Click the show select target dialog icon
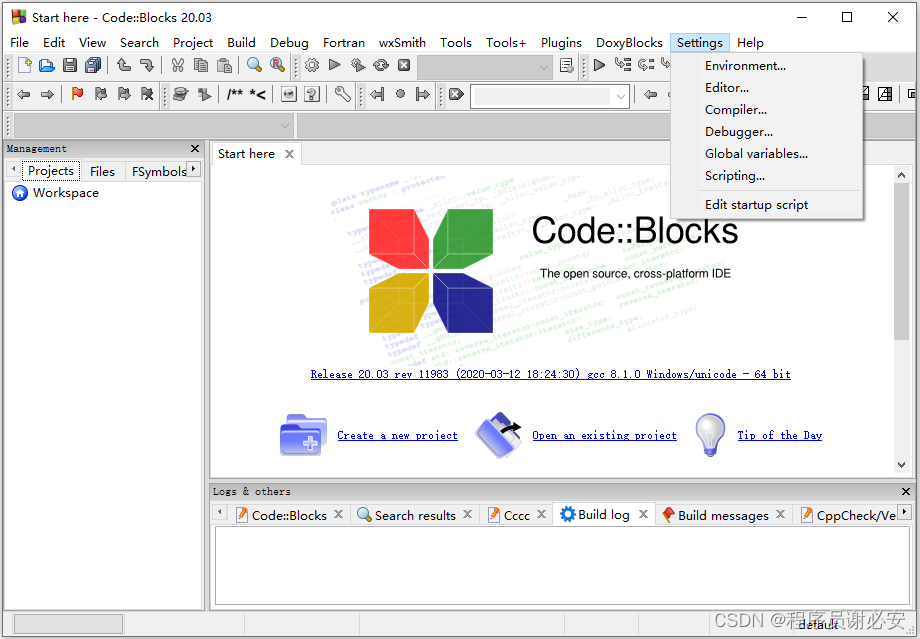The width and height of the screenshot is (920, 639). click(566, 65)
